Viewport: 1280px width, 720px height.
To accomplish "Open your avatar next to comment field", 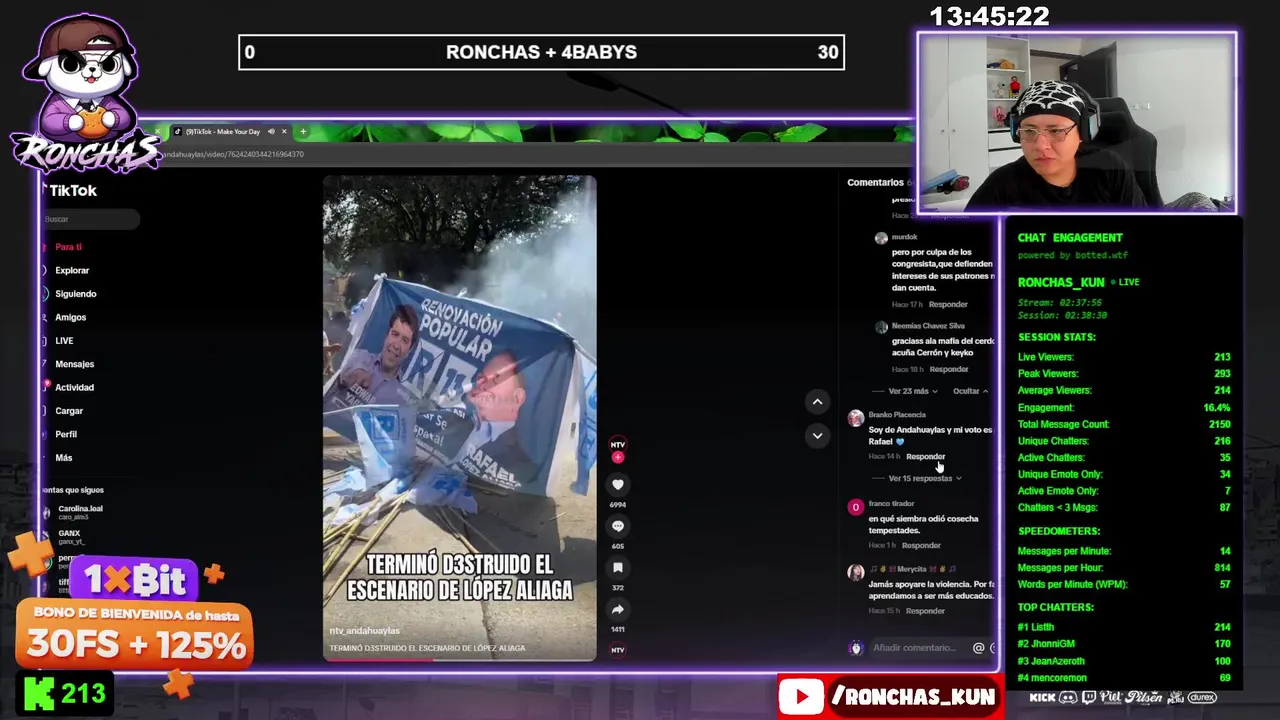I will (x=855, y=648).
